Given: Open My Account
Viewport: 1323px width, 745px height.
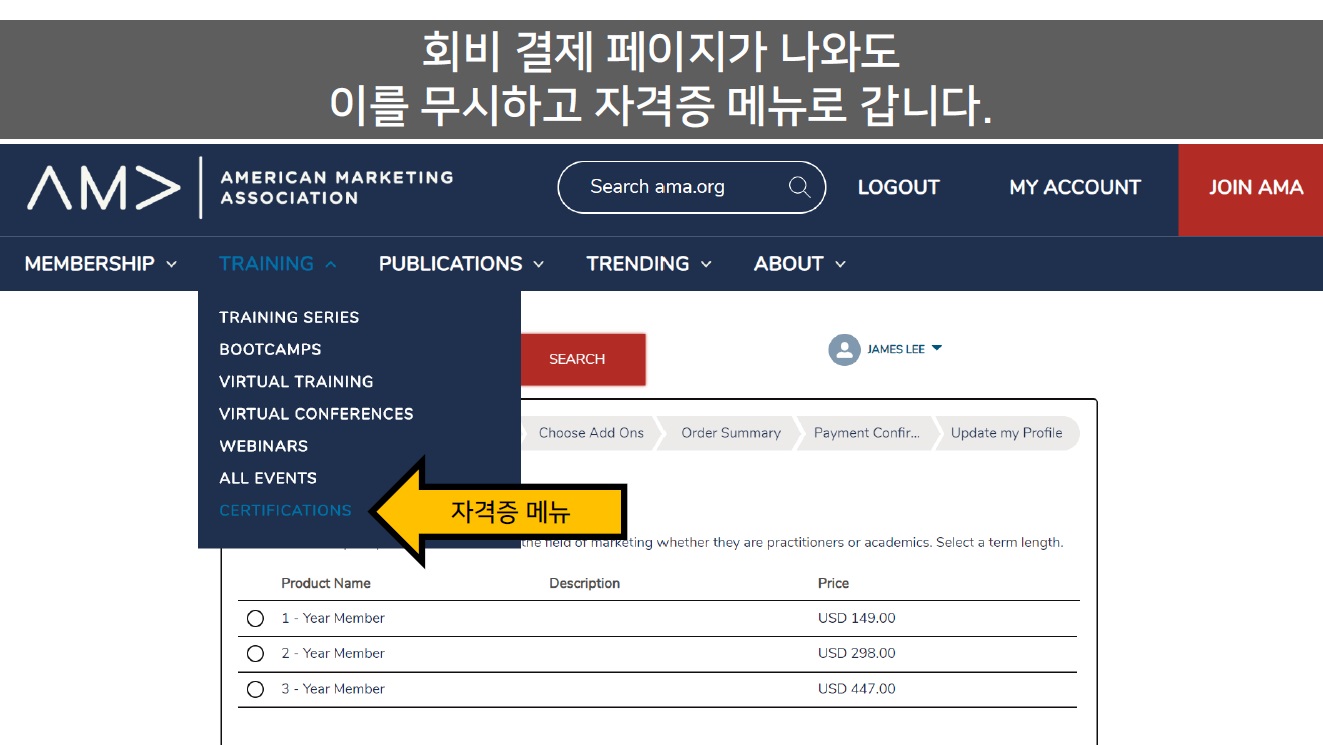Looking at the screenshot, I should [x=1075, y=187].
